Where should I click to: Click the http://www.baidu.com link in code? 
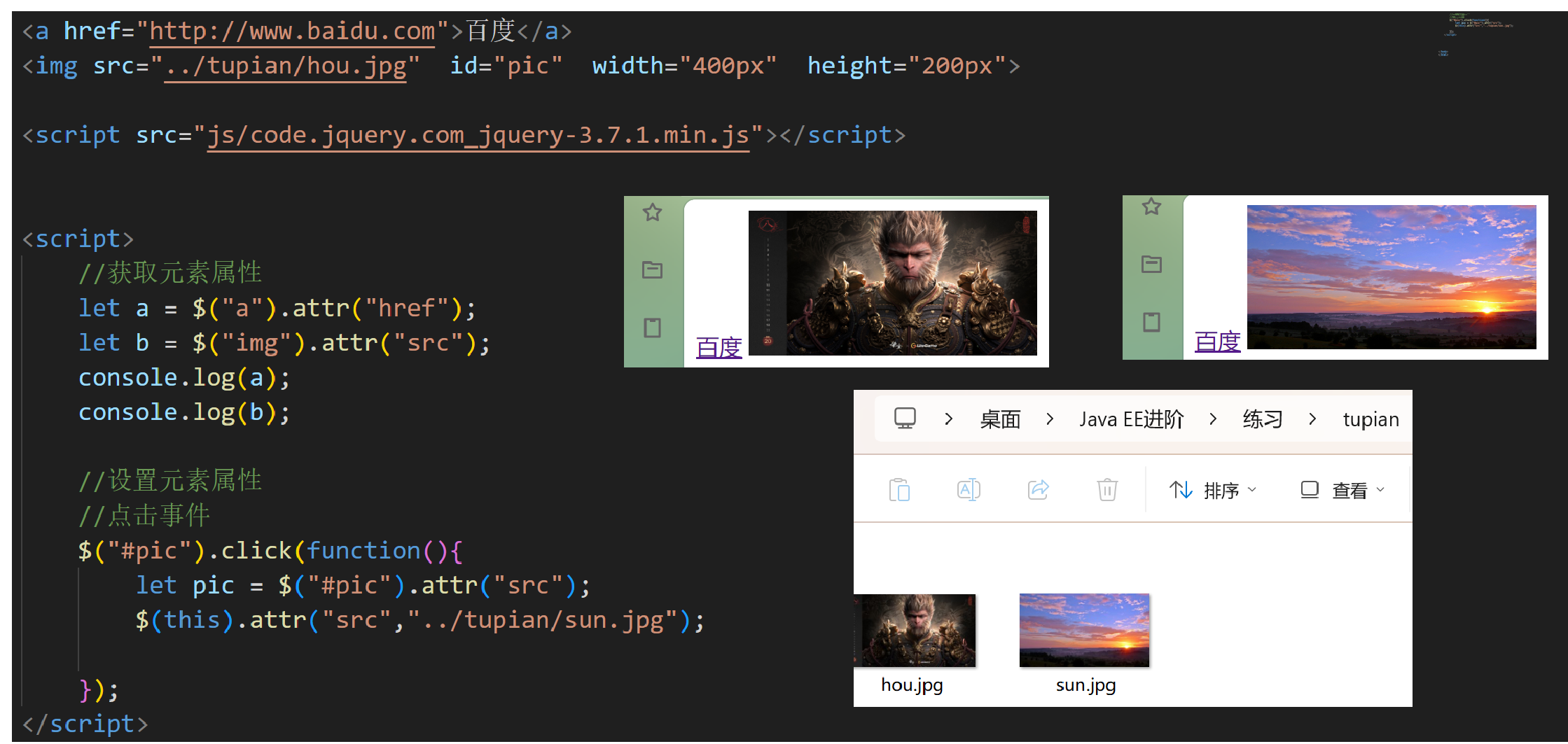point(292,31)
